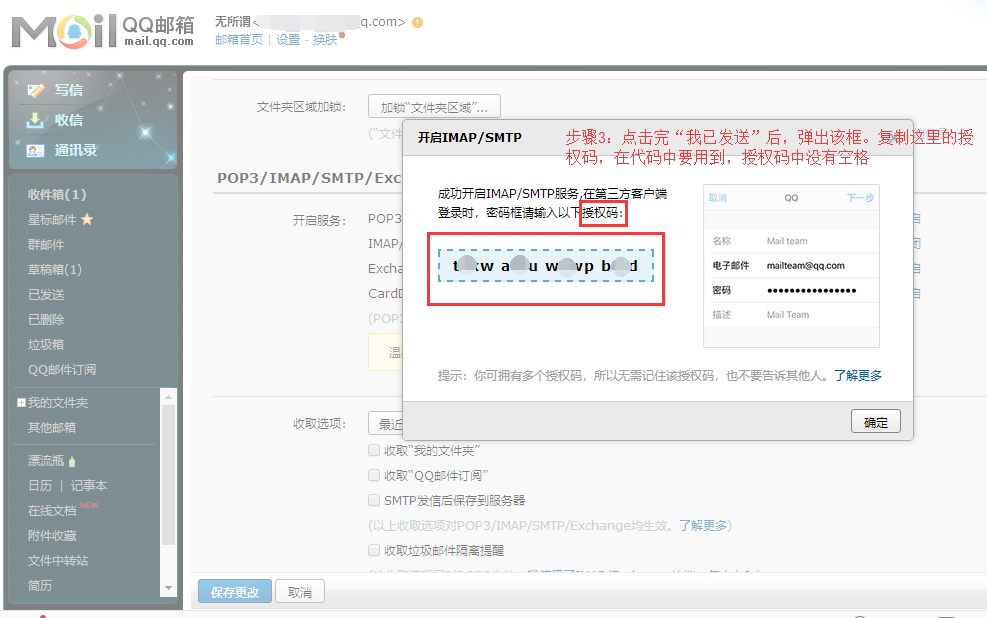Click the drift bottle icon
The width and height of the screenshot is (987, 618).
pyautogui.click(x=72, y=461)
